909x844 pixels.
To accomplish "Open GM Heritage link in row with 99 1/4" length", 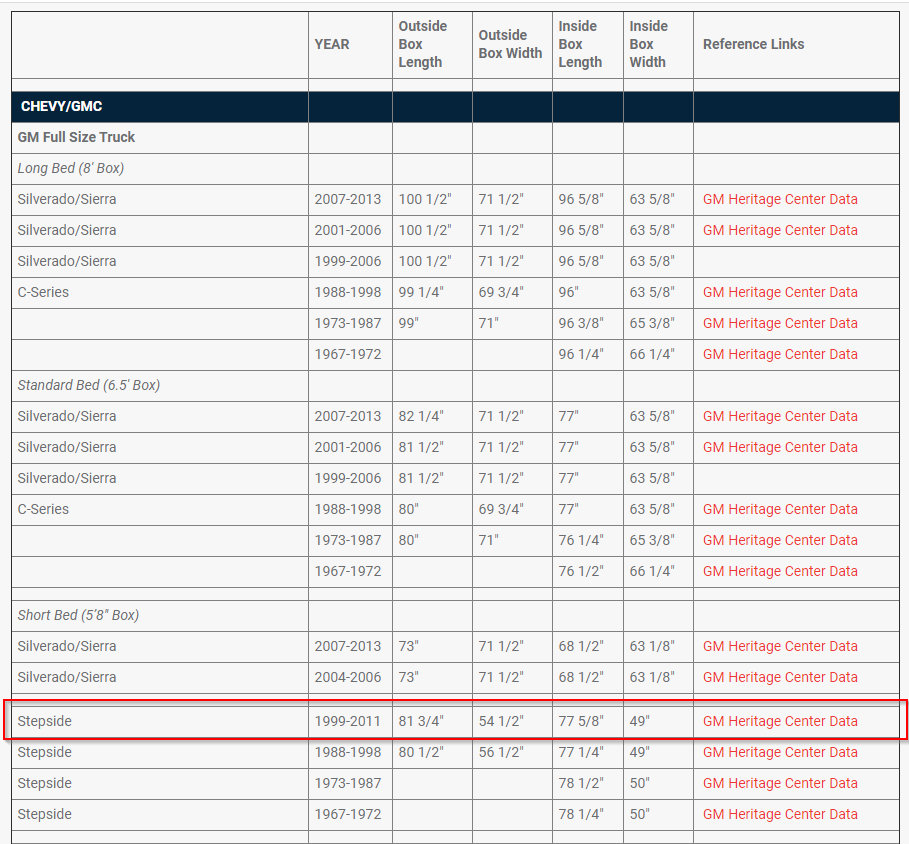I will point(780,292).
